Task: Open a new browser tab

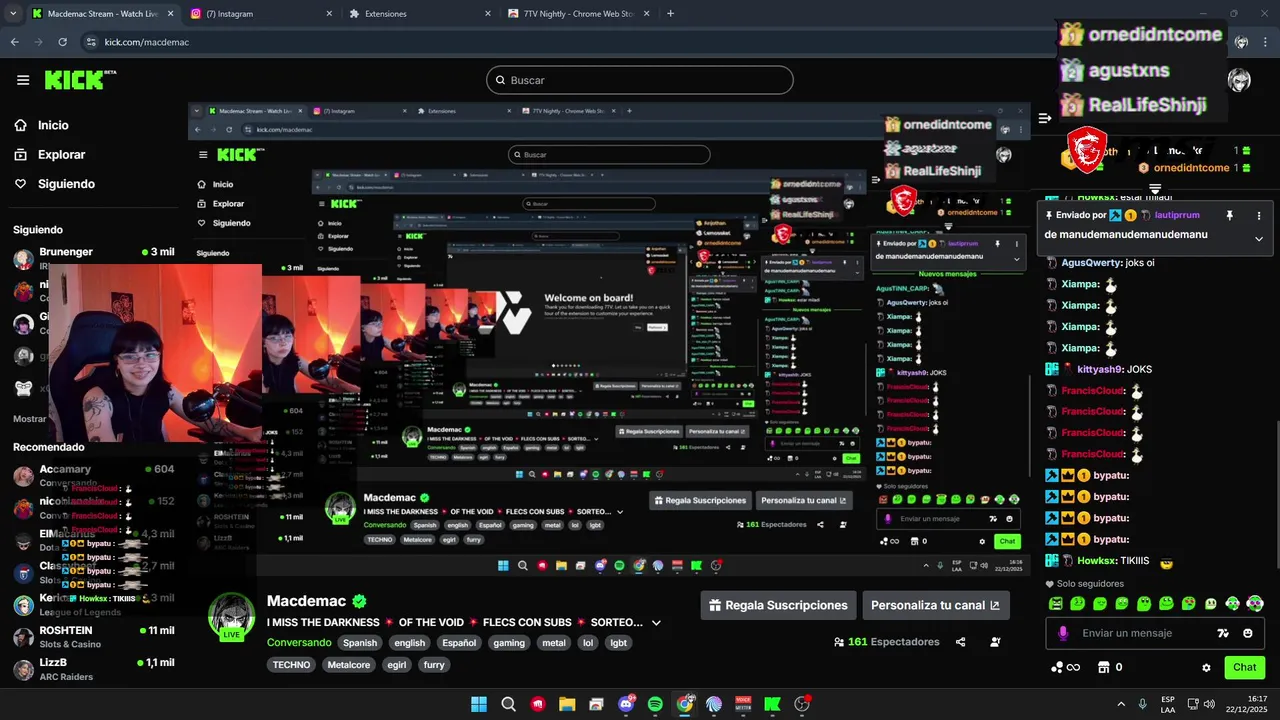Action: 670,14
